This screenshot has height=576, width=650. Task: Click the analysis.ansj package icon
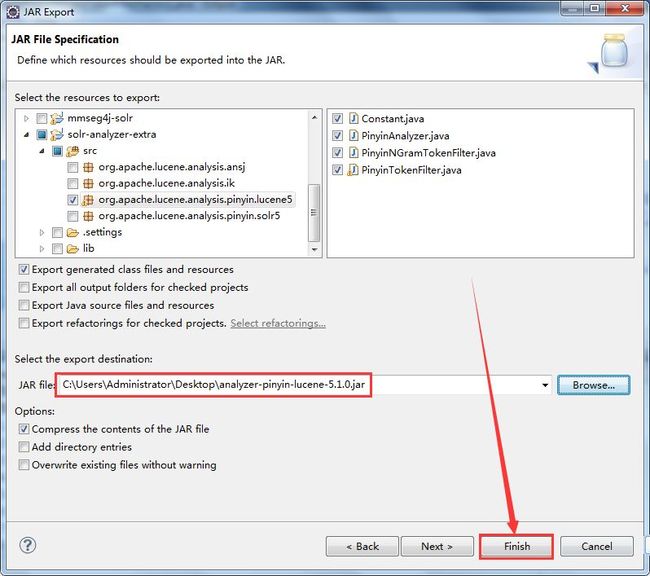tap(88, 167)
